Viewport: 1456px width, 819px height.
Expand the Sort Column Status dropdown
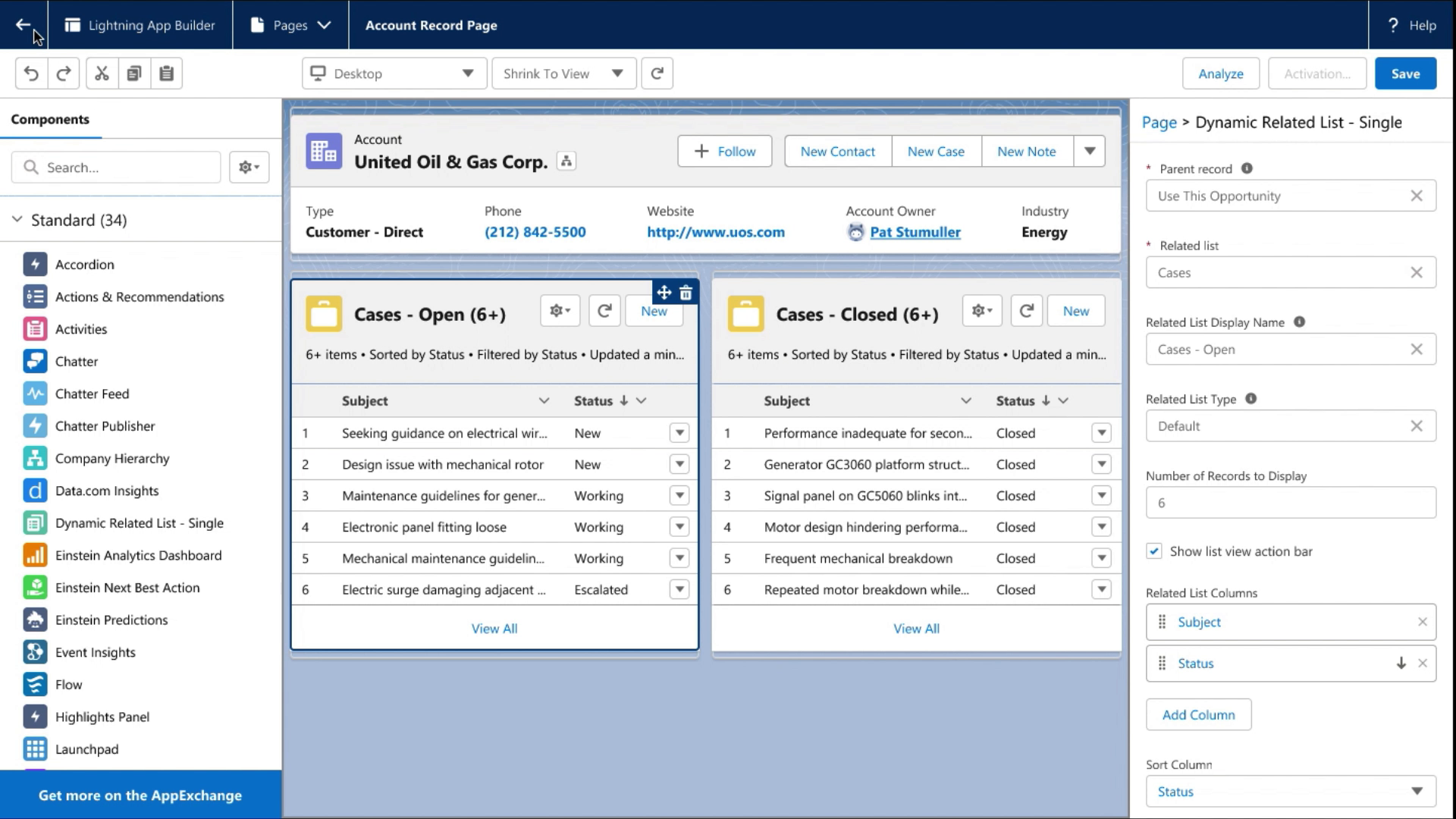[1290, 791]
